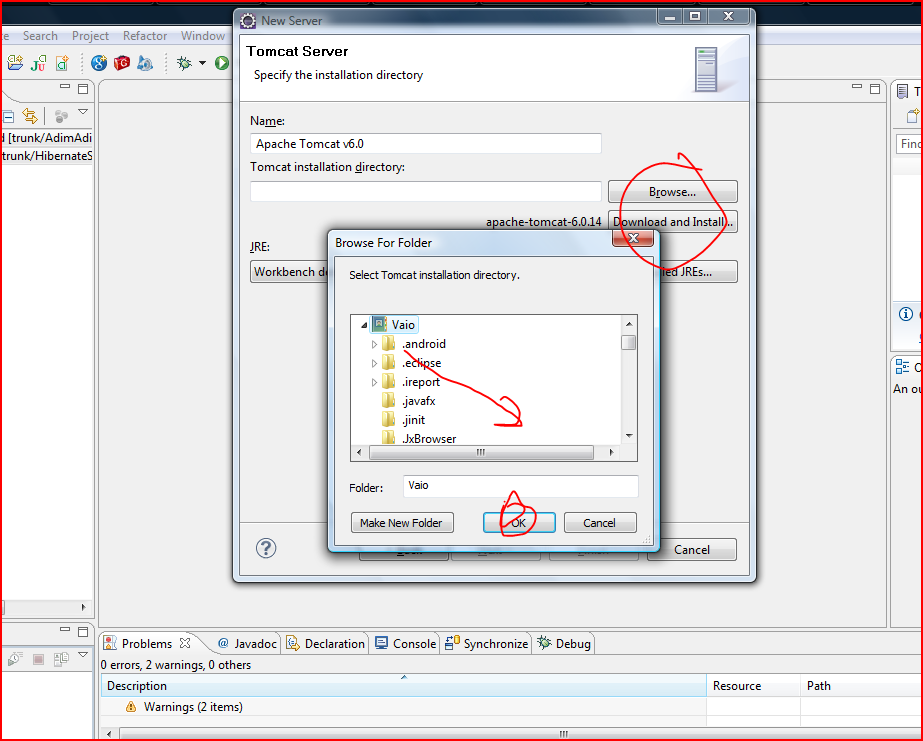The width and height of the screenshot is (923, 741).
Task: Open the Debug launch dropdown arrow
Action: coord(202,62)
